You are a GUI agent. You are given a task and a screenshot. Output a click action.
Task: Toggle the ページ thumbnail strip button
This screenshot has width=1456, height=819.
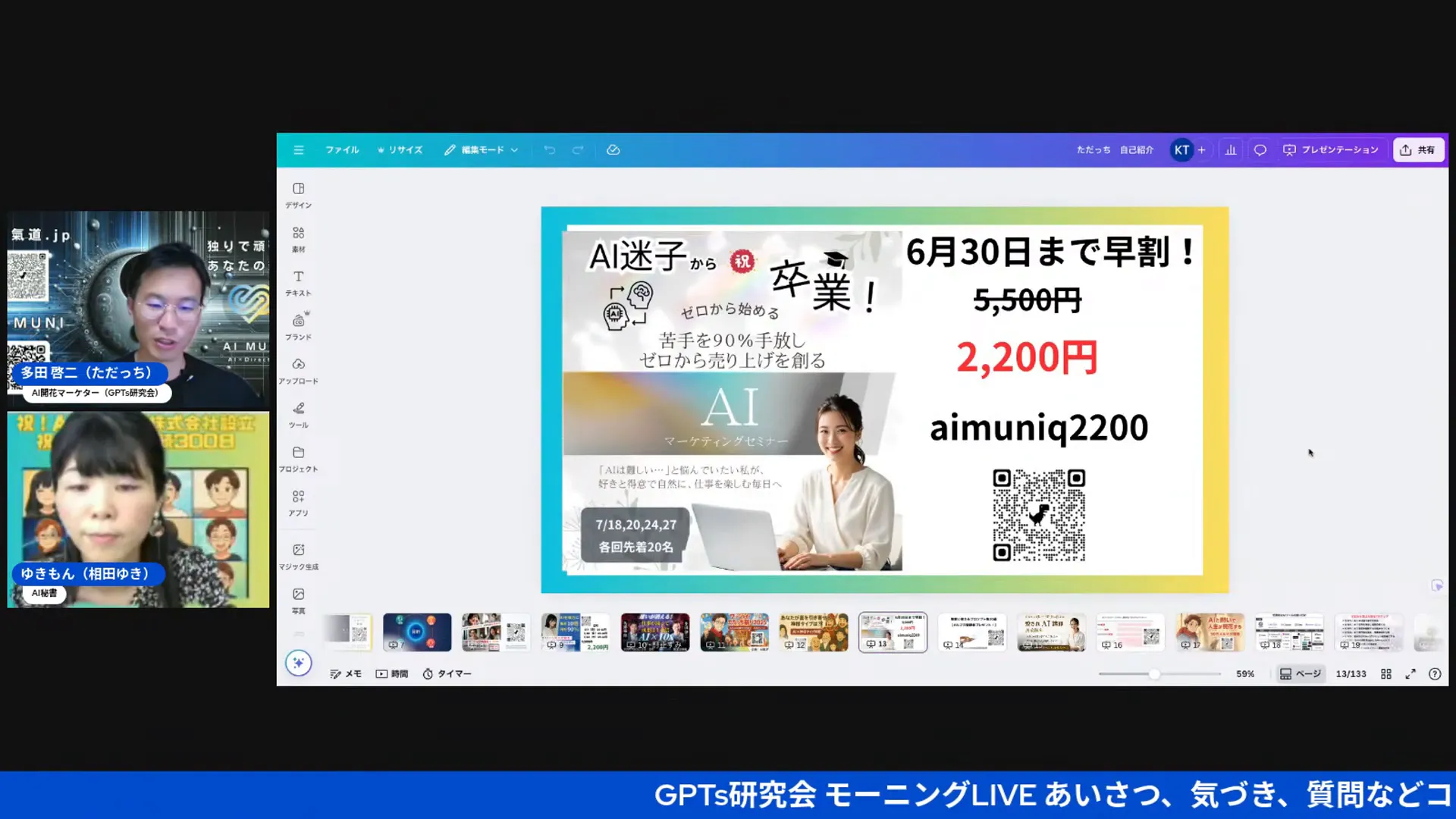pos(1301,673)
